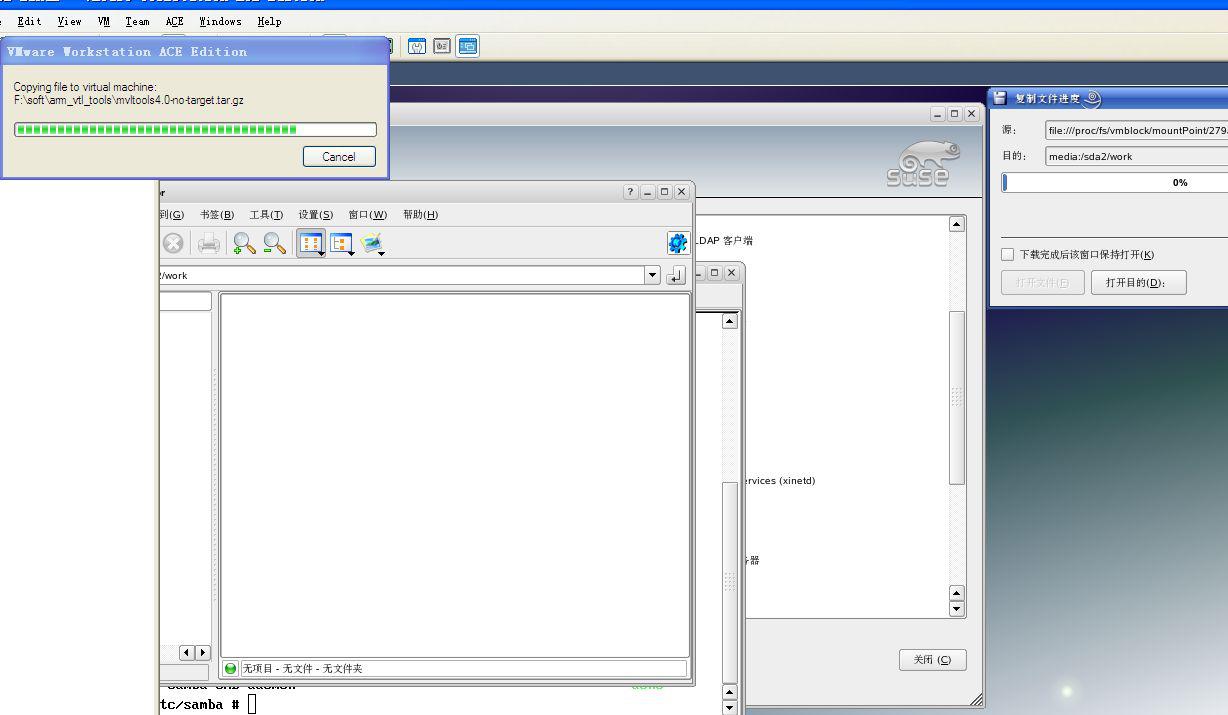This screenshot has width=1228, height=715.
Task: Click the status text 无项目 - 无文件 - 无文件夹
Action: pos(302,668)
